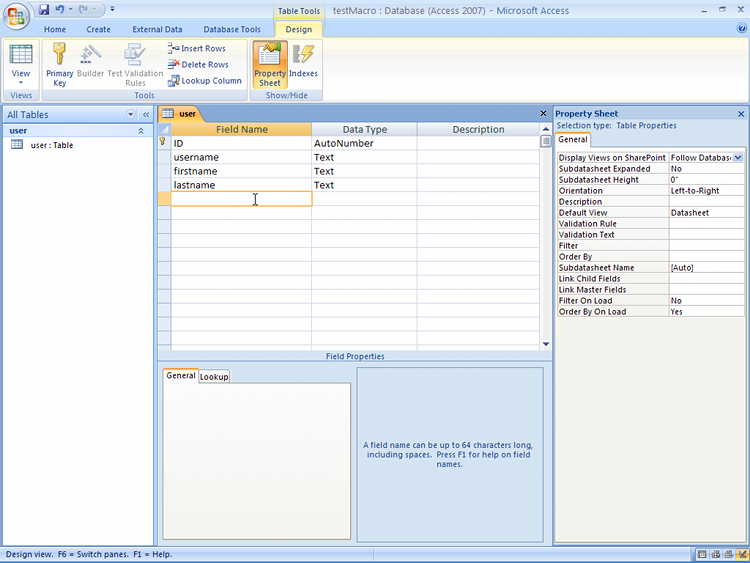This screenshot has width=750, height=563.
Task: Select the 'lastname' field name cell
Action: (241, 185)
